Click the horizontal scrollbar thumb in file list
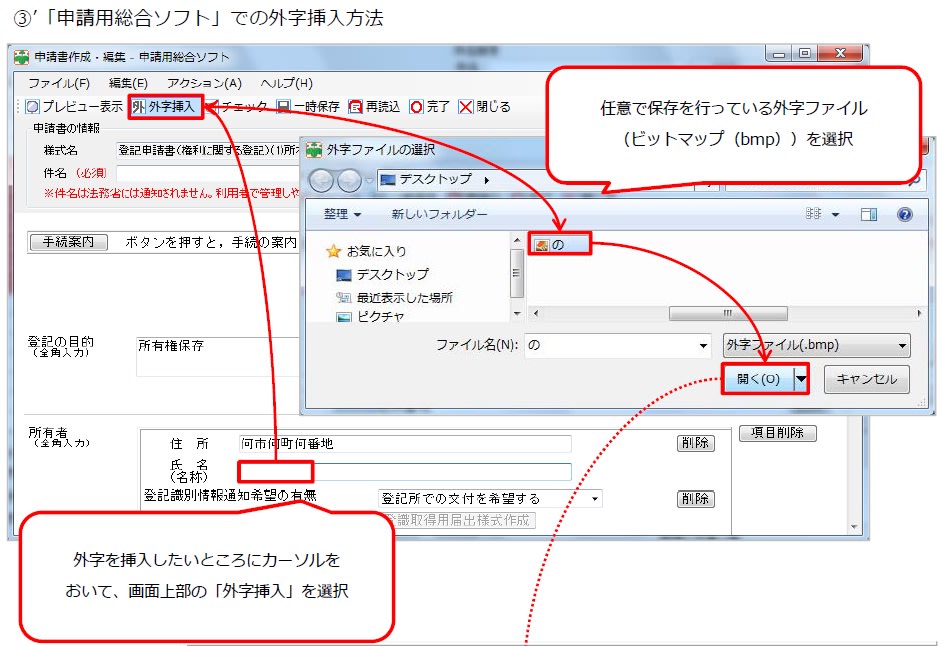 click(728, 313)
